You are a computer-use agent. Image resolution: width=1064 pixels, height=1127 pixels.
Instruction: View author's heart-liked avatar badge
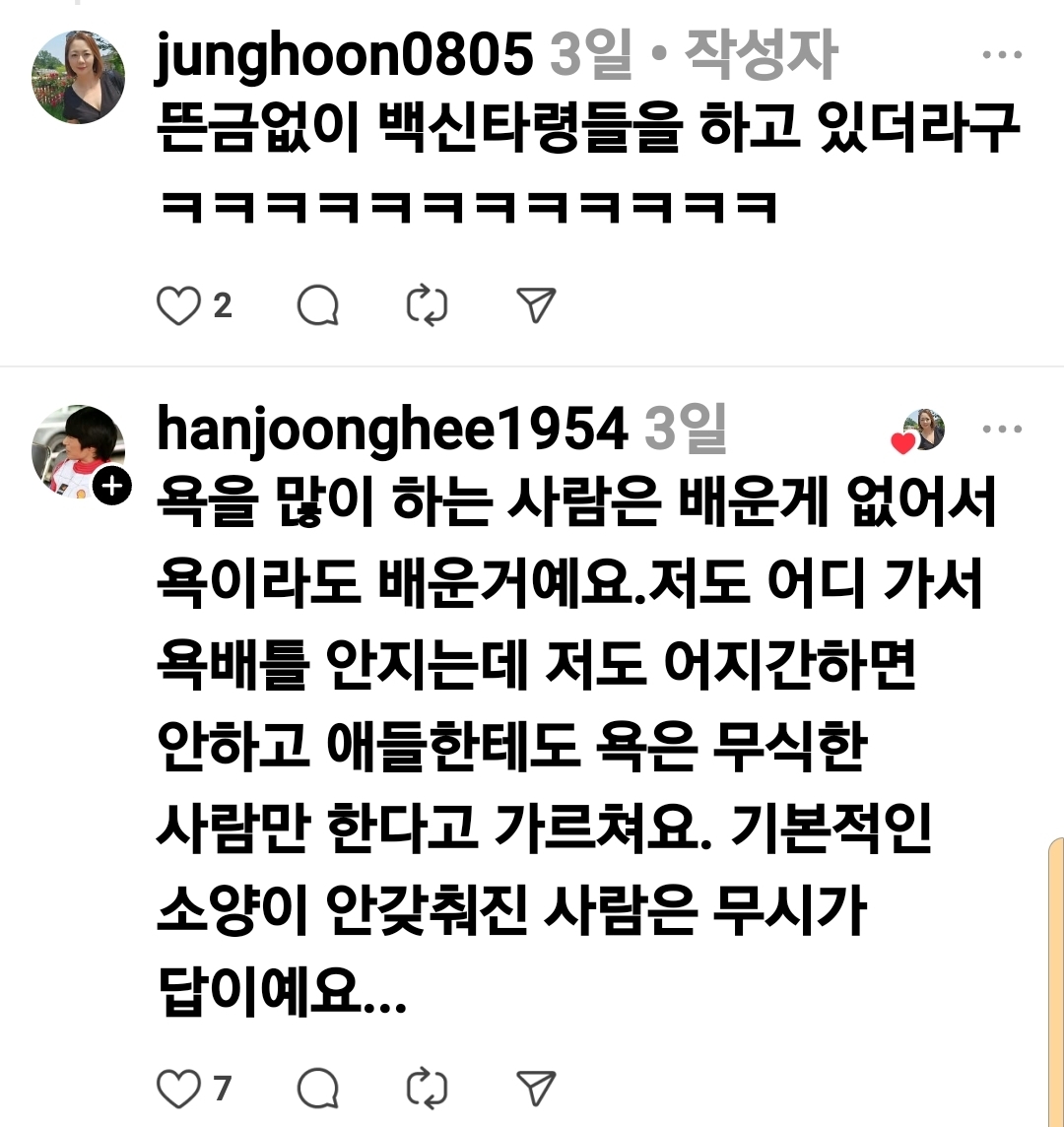tap(918, 431)
